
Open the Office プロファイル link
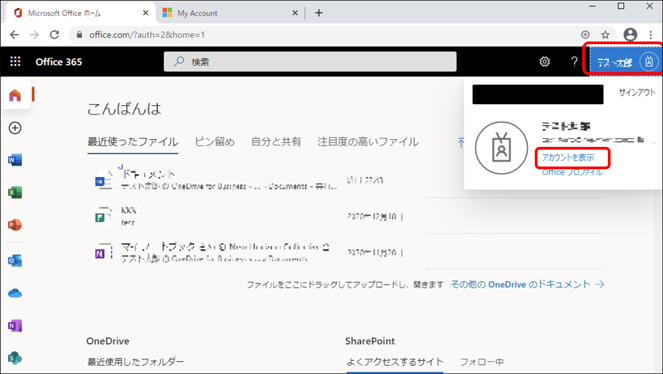[572, 172]
